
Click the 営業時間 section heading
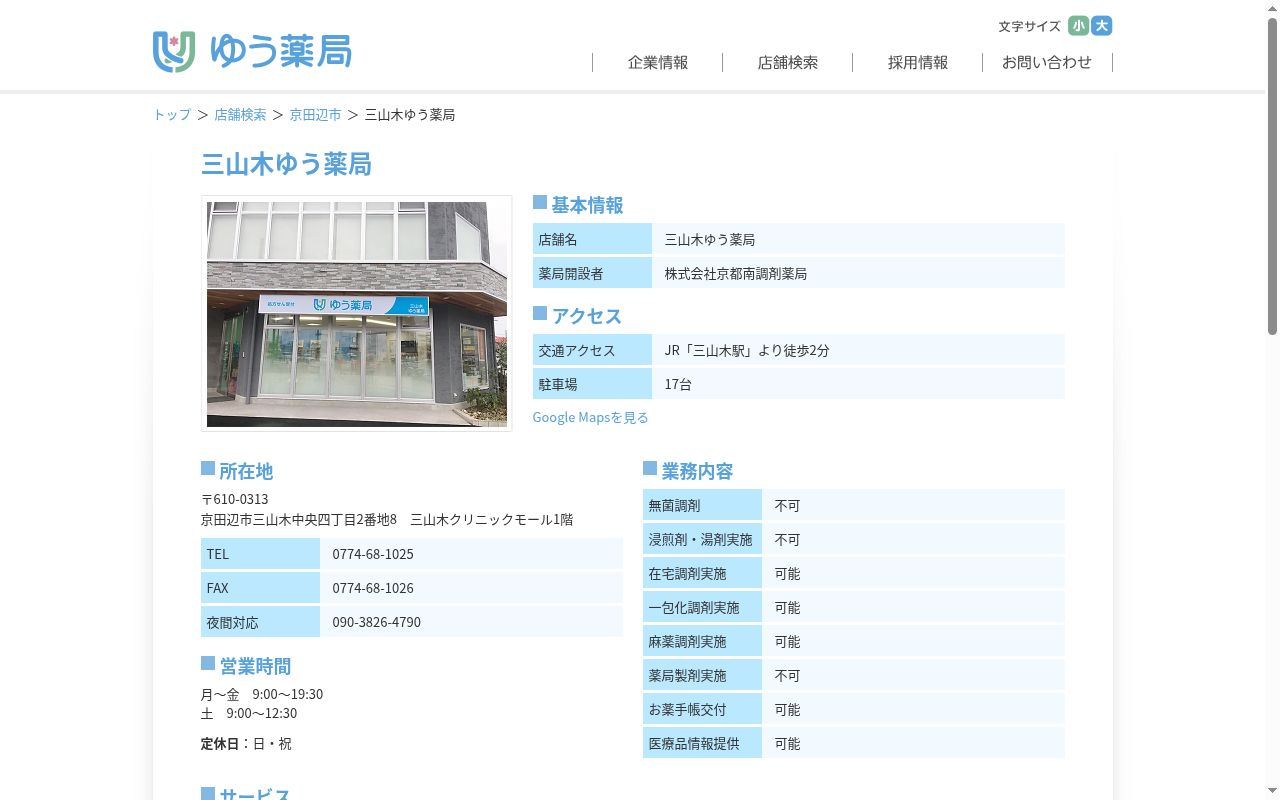(255, 666)
